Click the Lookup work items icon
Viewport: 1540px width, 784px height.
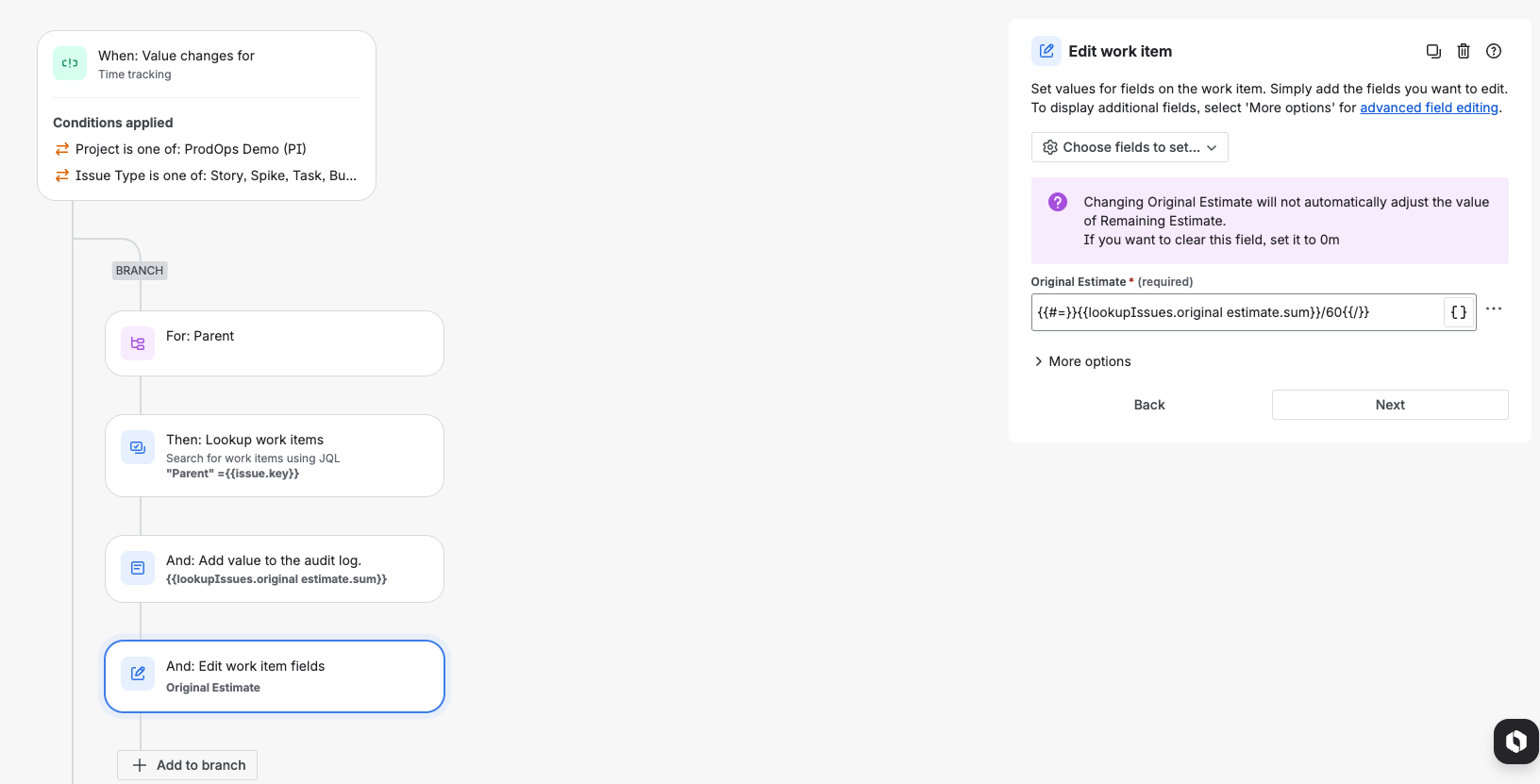click(138, 447)
